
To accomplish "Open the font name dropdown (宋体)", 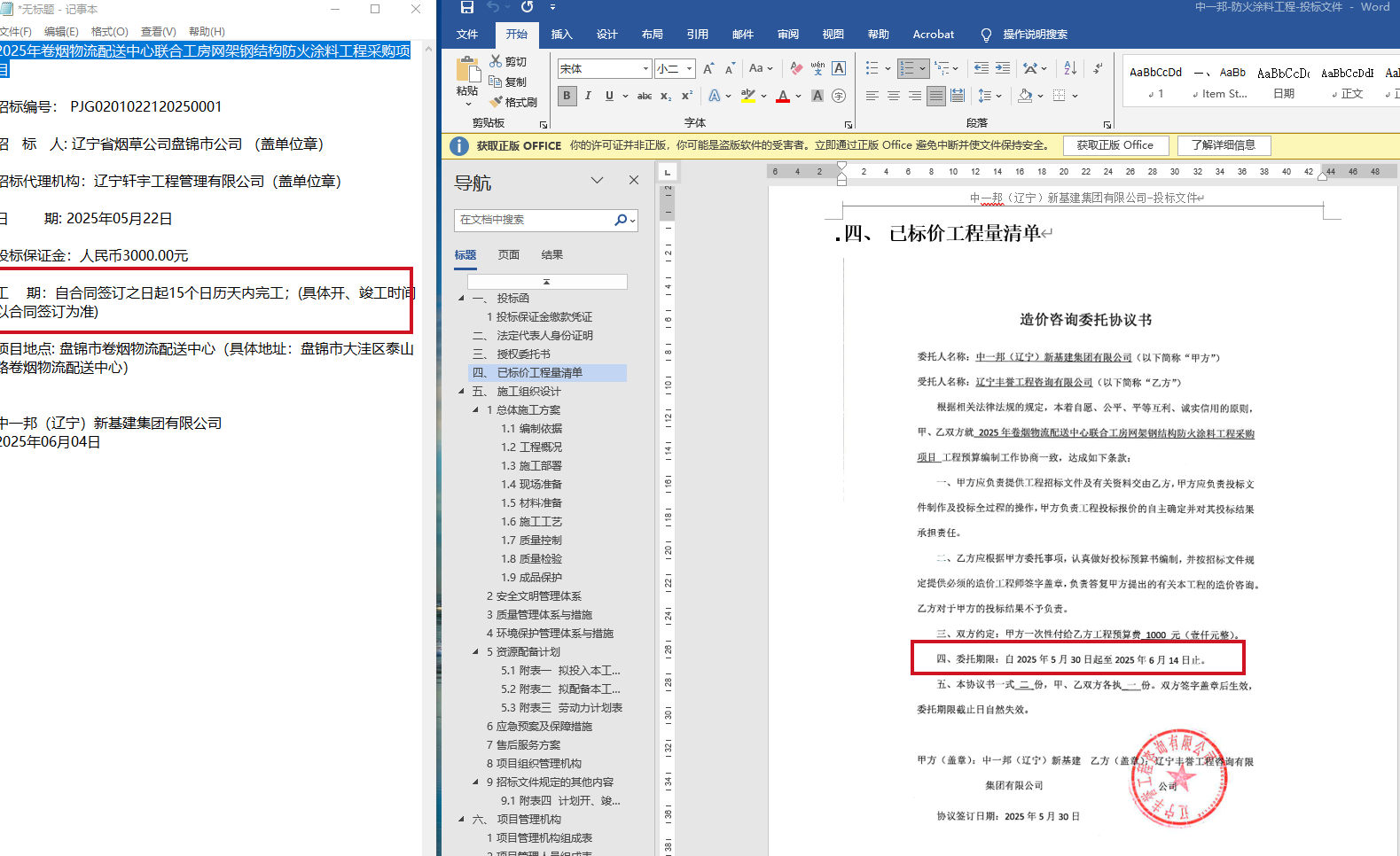I will click(645, 68).
